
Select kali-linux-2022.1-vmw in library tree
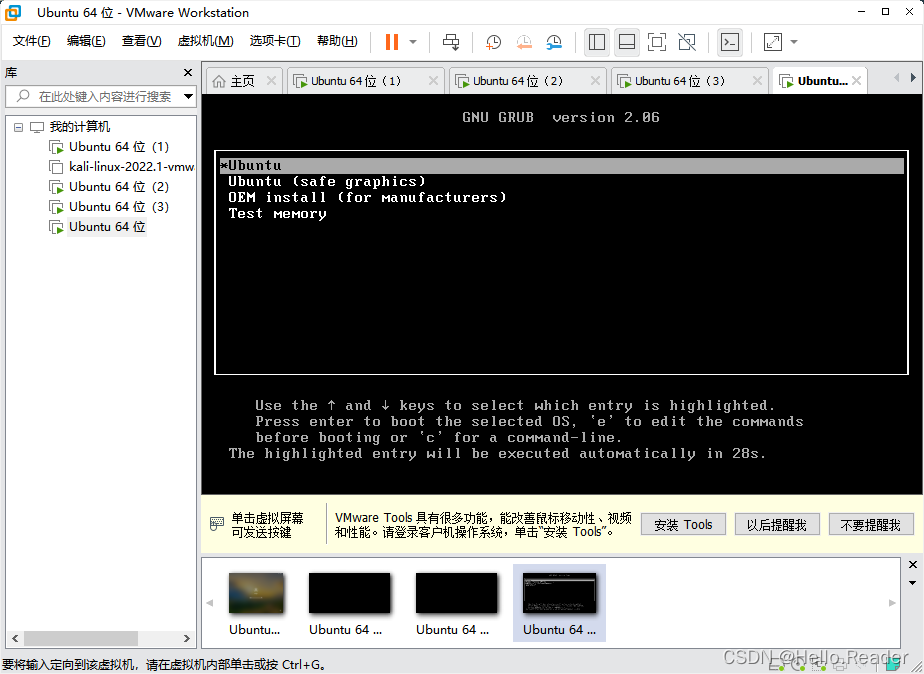pos(131,167)
